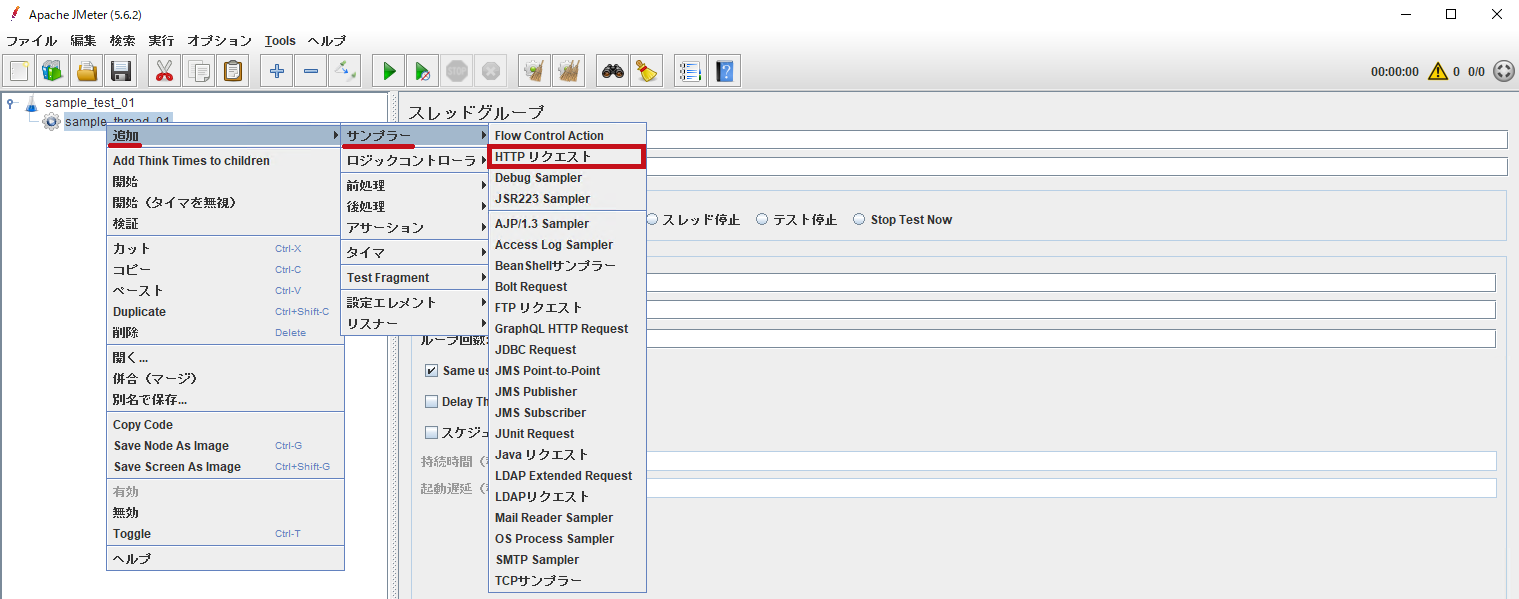Click the 起動遅延 input field
This screenshot has height=599, width=1519.
pos(1072,488)
